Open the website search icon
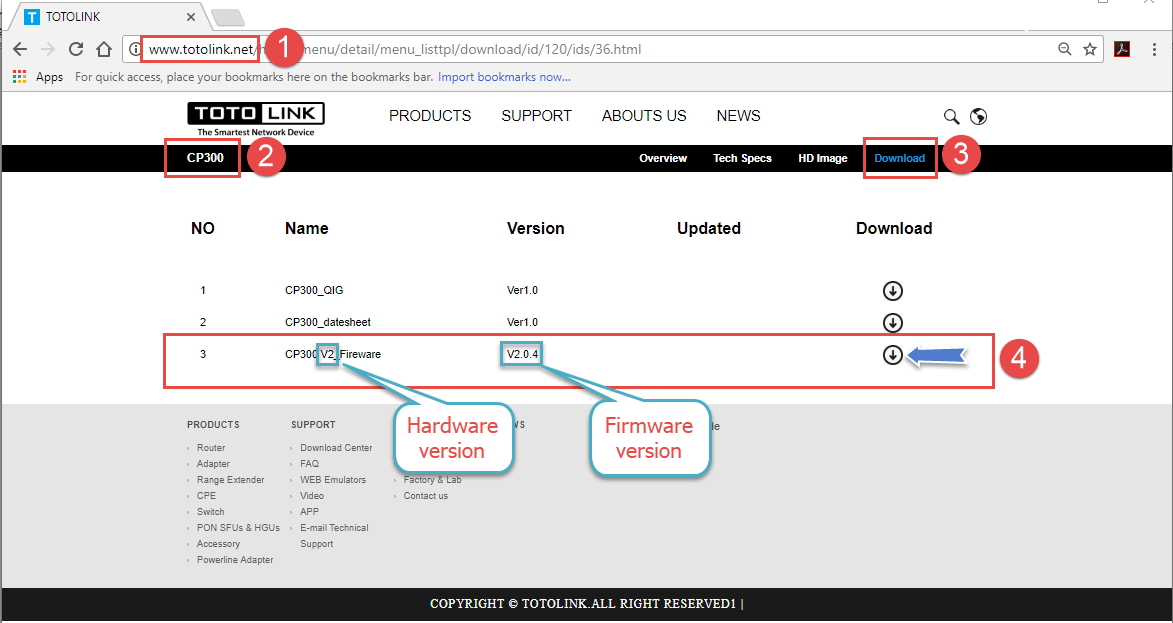 point(951,116)
